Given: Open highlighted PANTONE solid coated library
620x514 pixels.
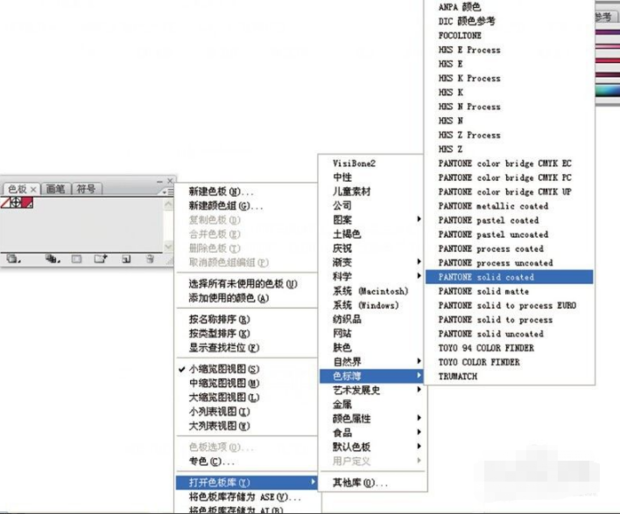Looking at the screenshot, I should [x=509, y=277].
